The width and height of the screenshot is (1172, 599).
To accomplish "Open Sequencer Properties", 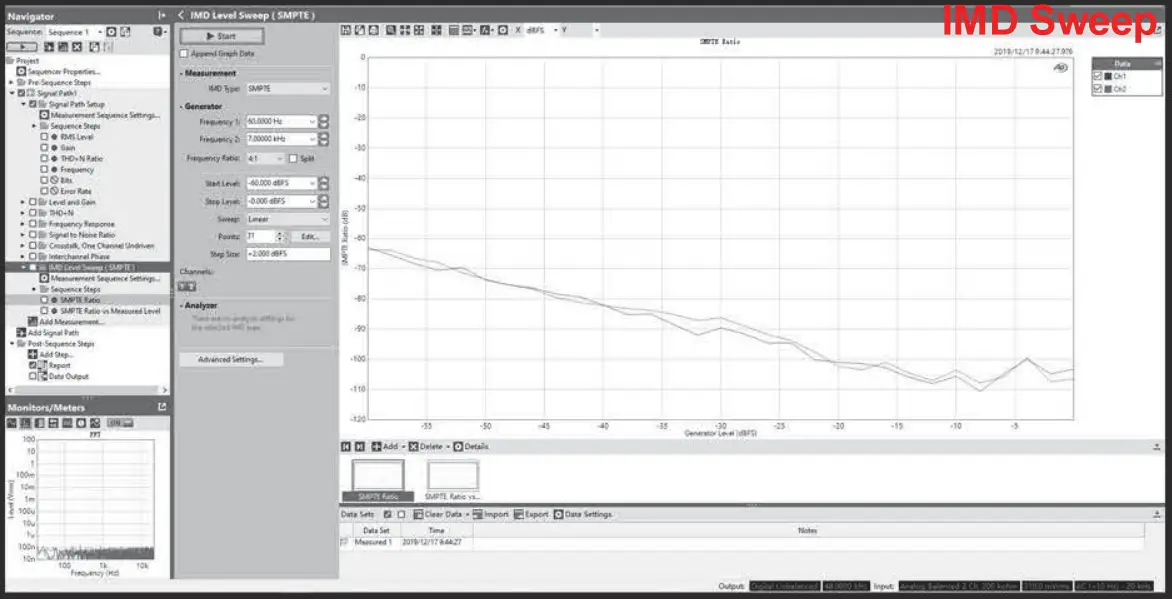I will click(64, 71).
